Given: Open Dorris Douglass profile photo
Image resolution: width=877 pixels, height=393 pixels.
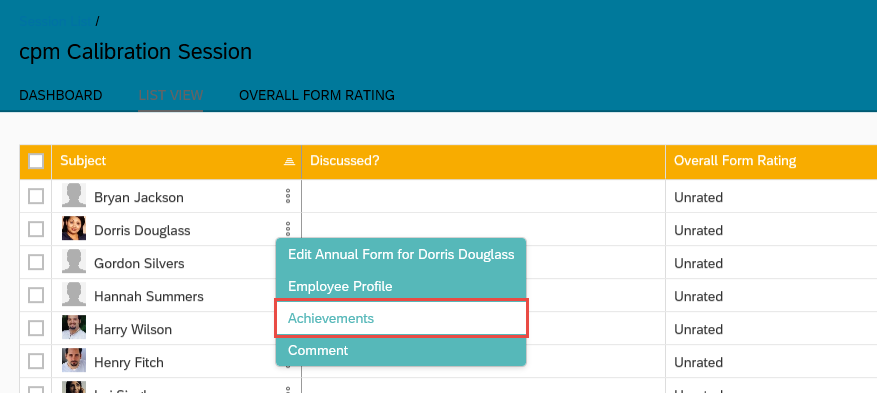Looking at the screenshot, I should click(74, 228).
